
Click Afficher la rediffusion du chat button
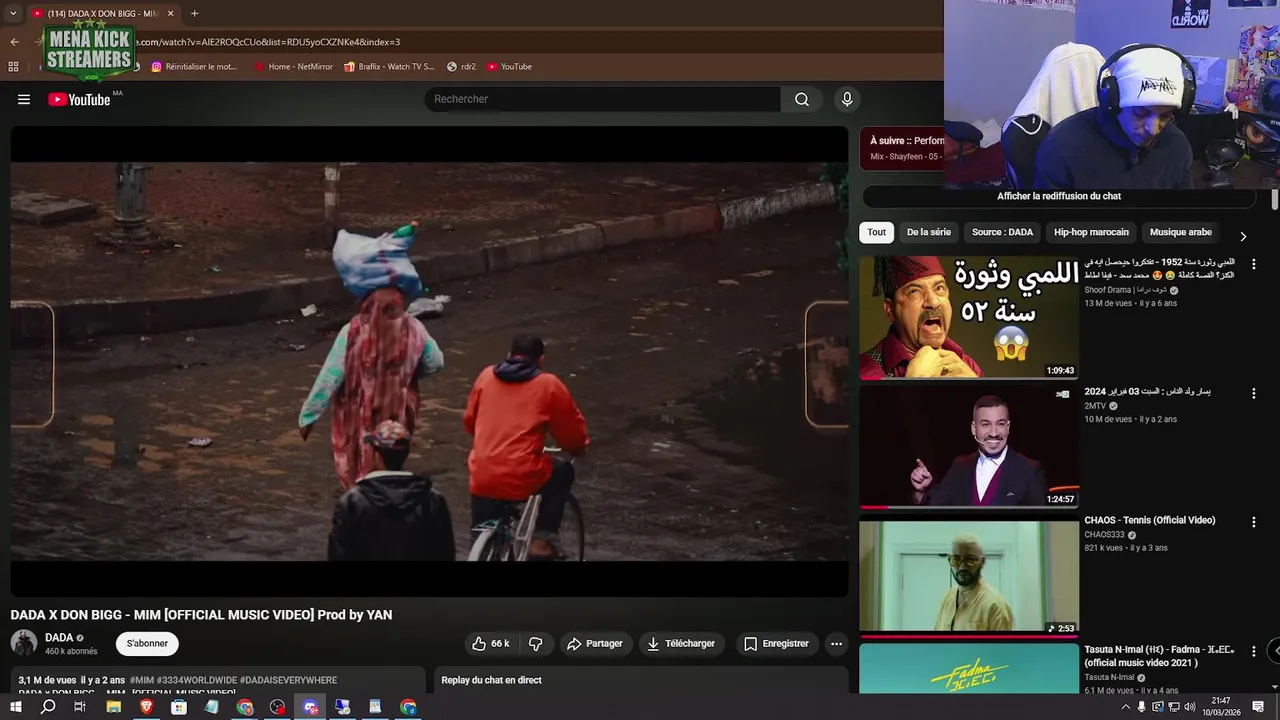1059,196
